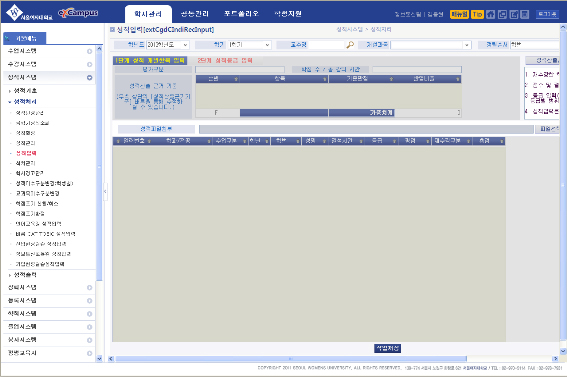Image resolution: width=567 pixels, height=381 pixels.
Task: Click the university diamond logo
Action: click(14, 12)
